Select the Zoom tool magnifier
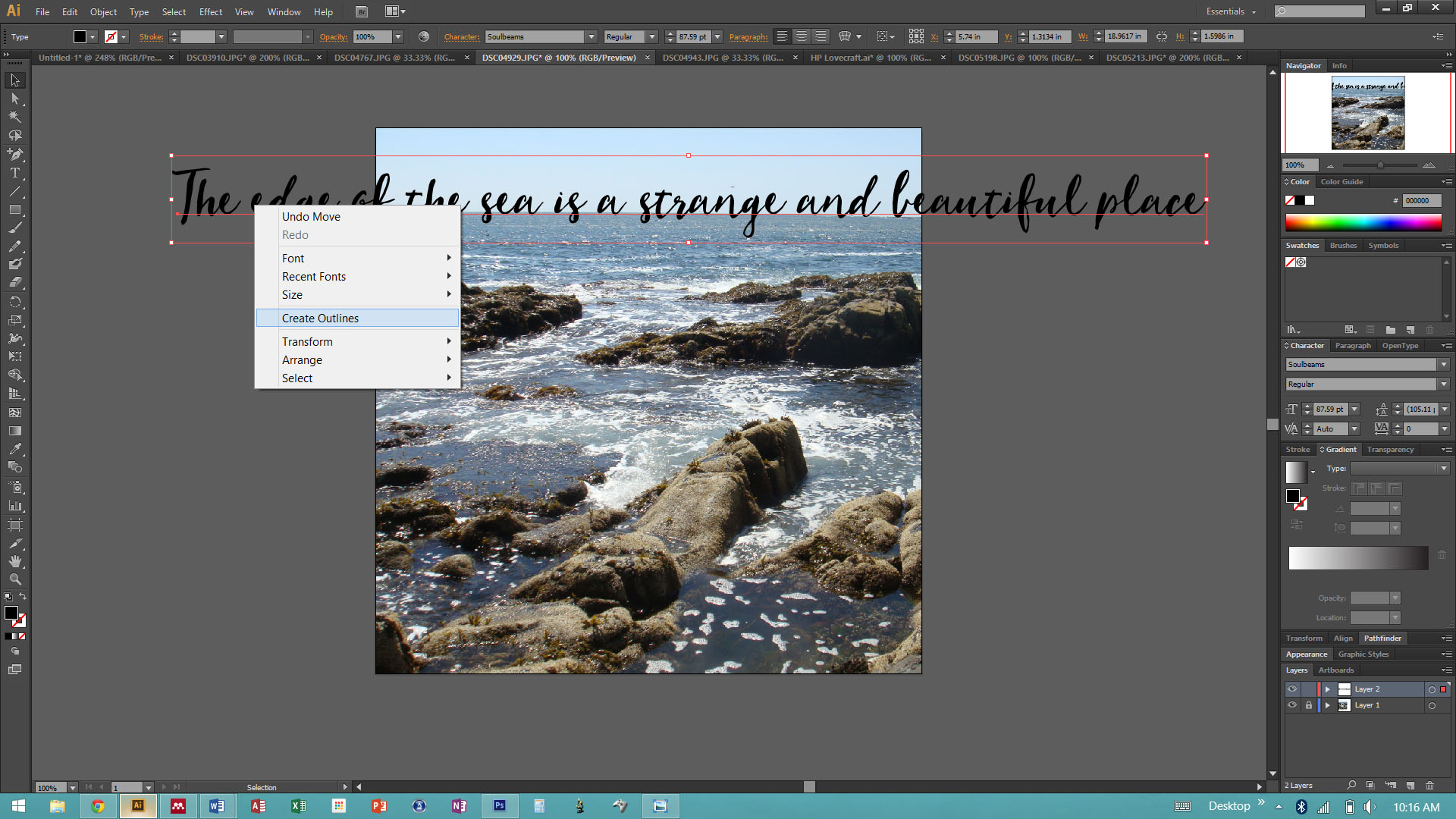The height and width of the screenshot is (819, 1456). (14, 579)
